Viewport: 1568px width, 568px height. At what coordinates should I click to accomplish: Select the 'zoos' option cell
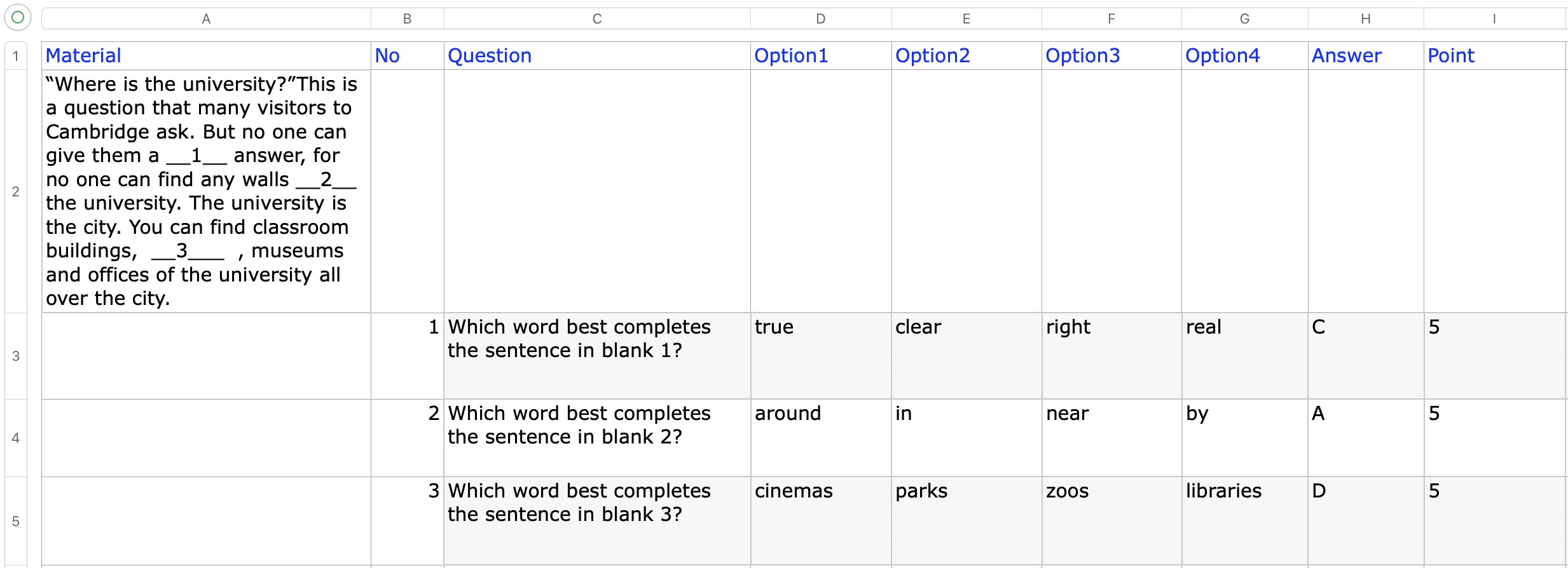tap(1111, 520)
